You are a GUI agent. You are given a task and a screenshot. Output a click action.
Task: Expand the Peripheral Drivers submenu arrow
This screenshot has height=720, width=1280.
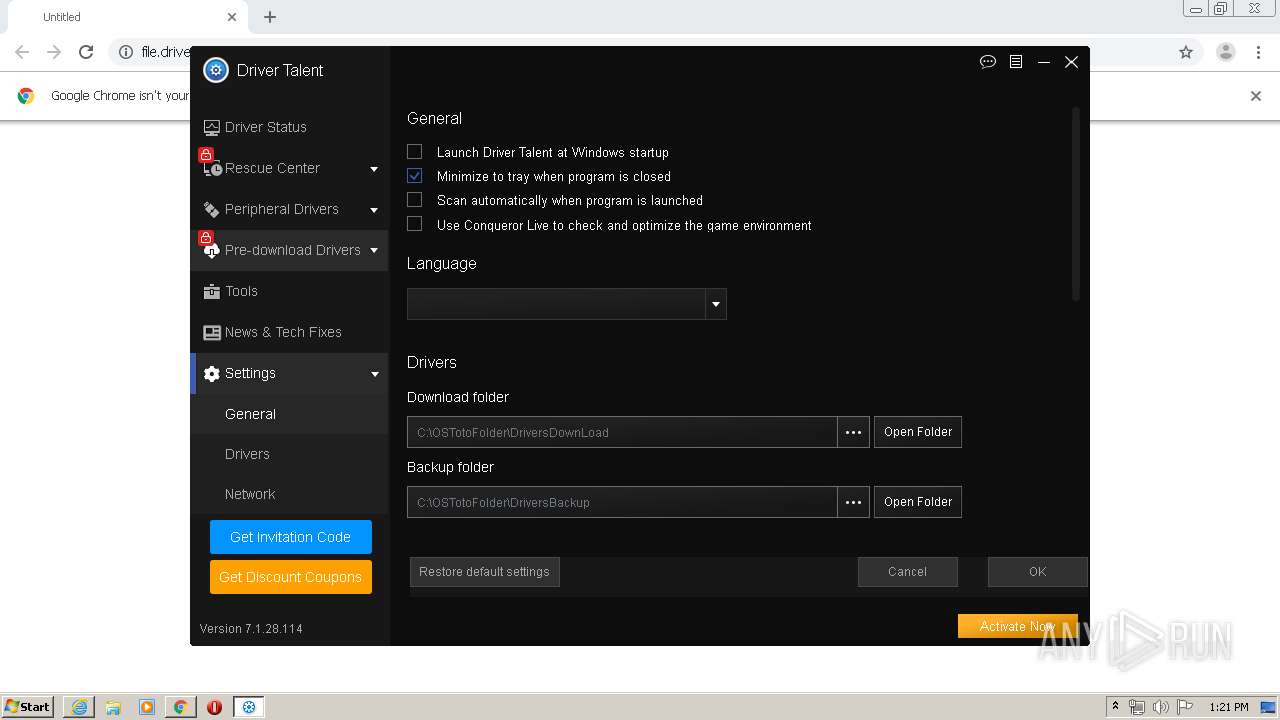point(374,210)
